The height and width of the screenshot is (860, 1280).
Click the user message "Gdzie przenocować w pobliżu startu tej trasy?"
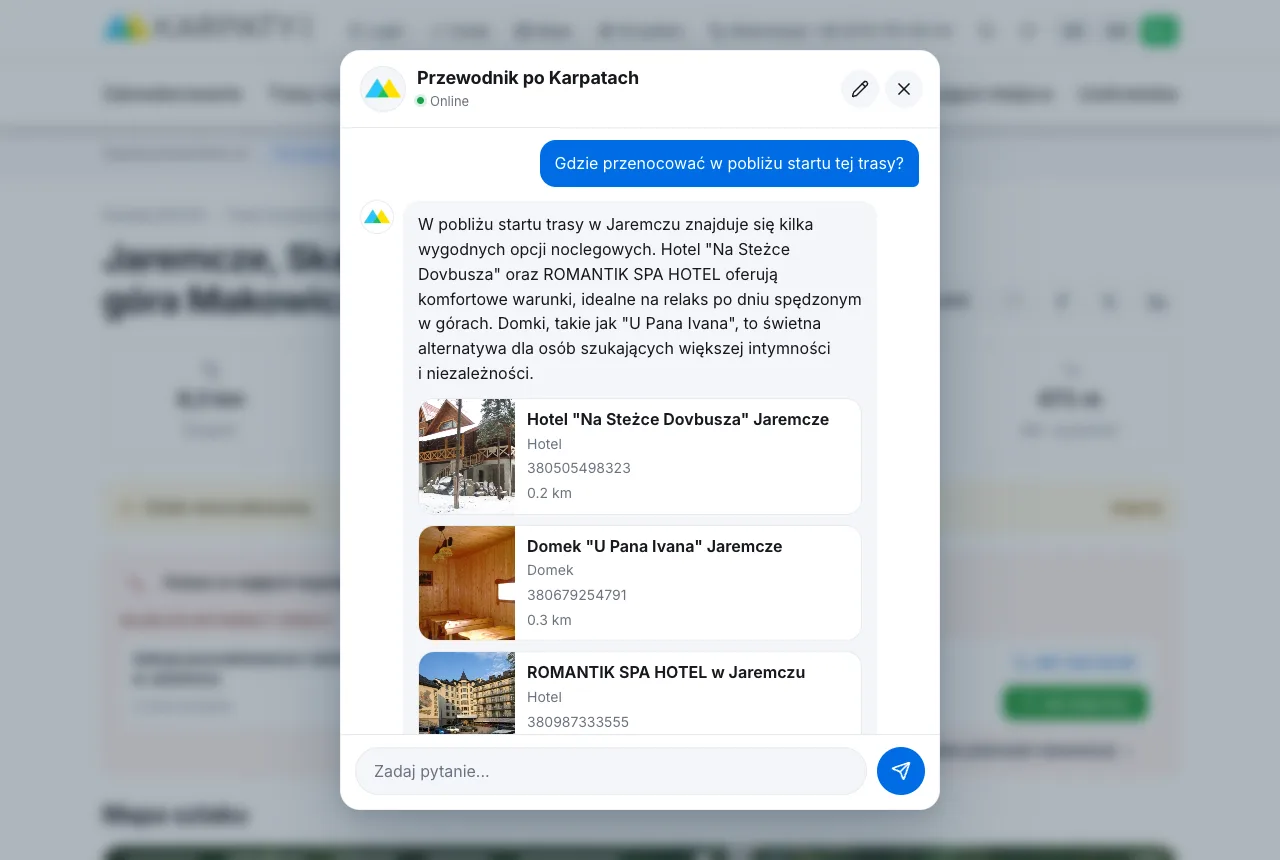tap(729, 163)
